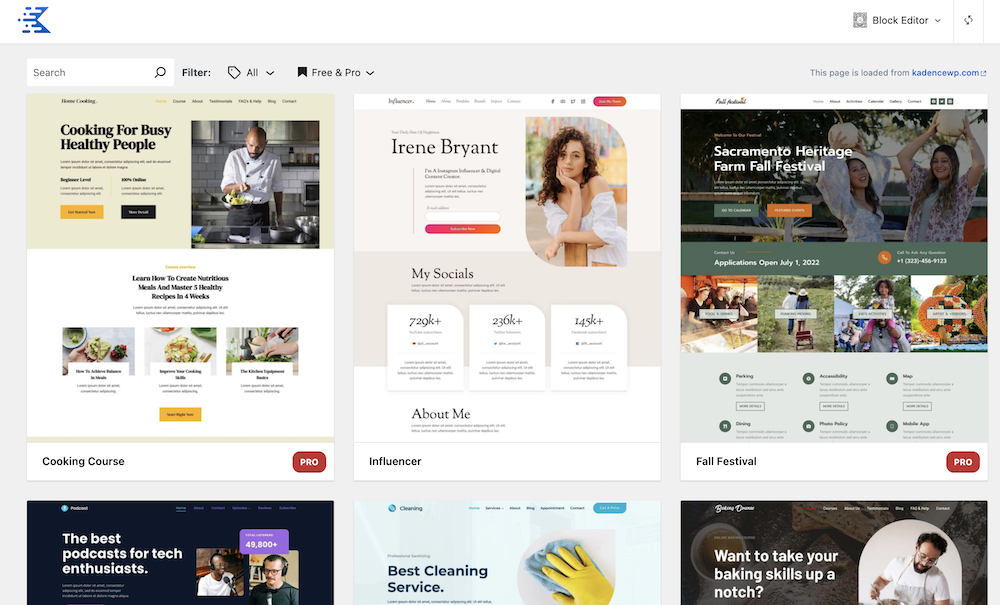
Task: Open the Best Cleaning Service template preview
Action: pos(506,555)
